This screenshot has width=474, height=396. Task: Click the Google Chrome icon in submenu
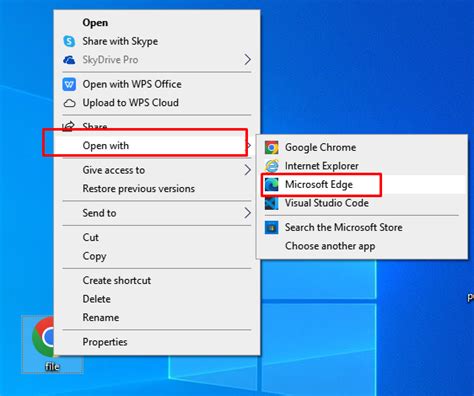point(272,147)
